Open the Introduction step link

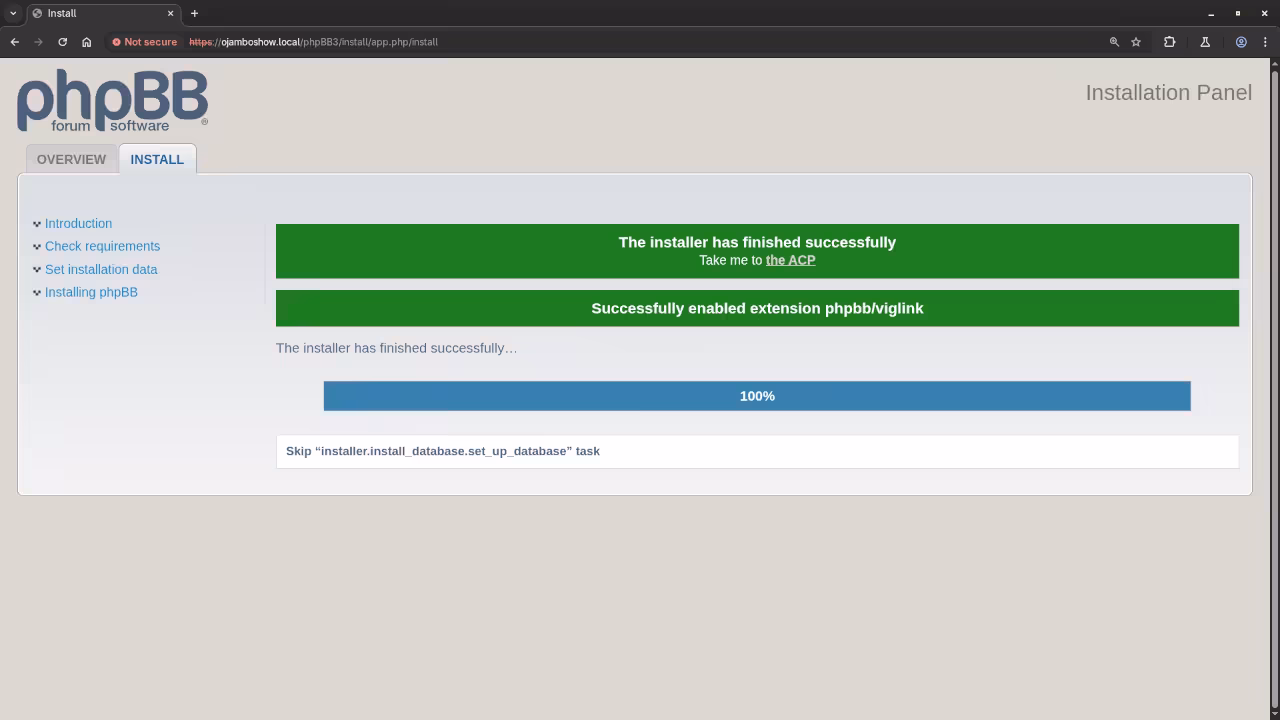78,223
